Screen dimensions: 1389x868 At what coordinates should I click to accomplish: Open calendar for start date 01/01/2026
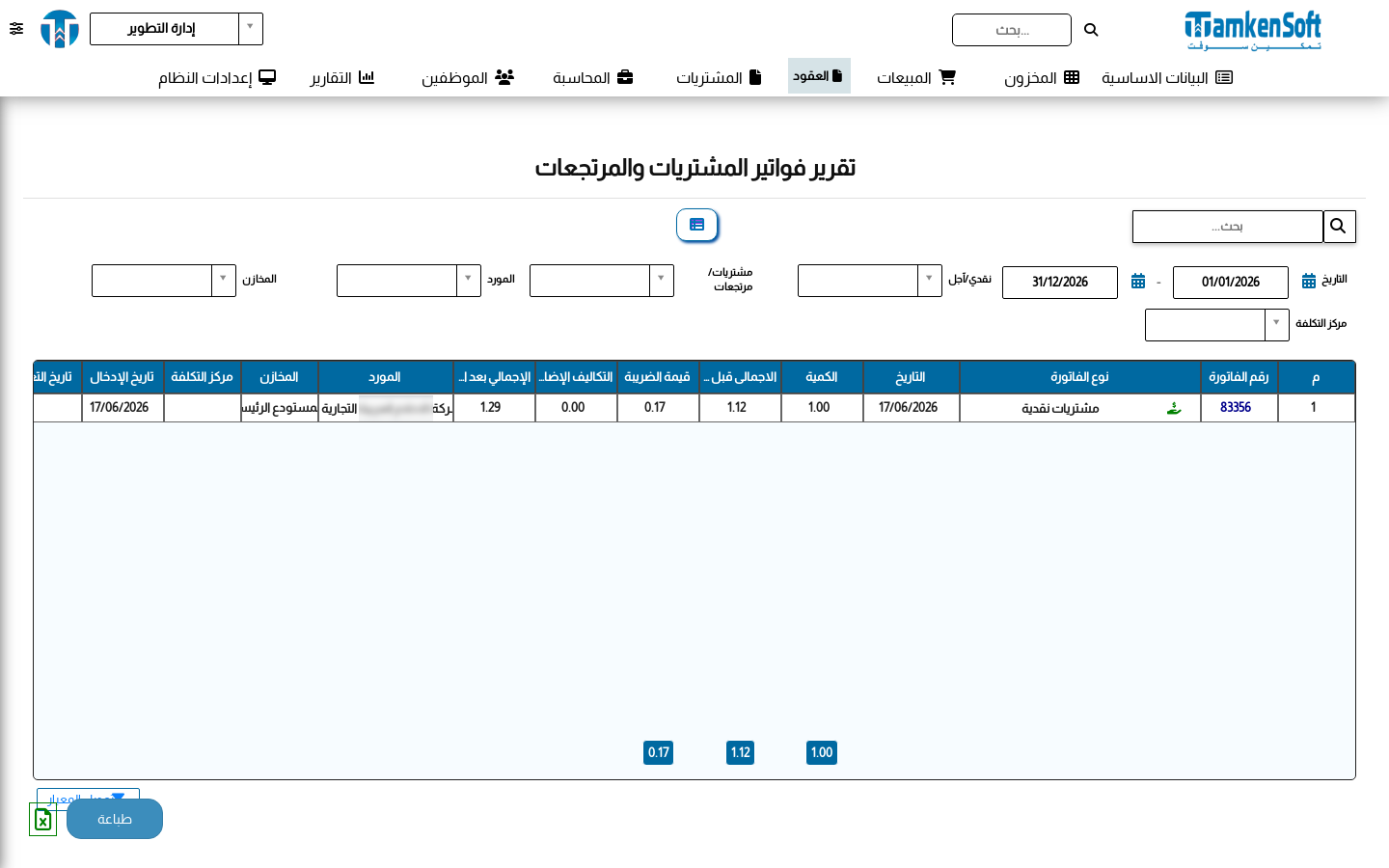click(x=1309, y=281)
